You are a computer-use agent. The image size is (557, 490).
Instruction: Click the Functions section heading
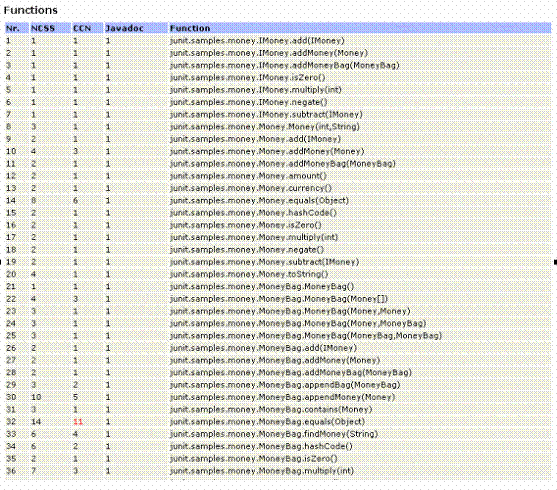[x=31, y=10]
